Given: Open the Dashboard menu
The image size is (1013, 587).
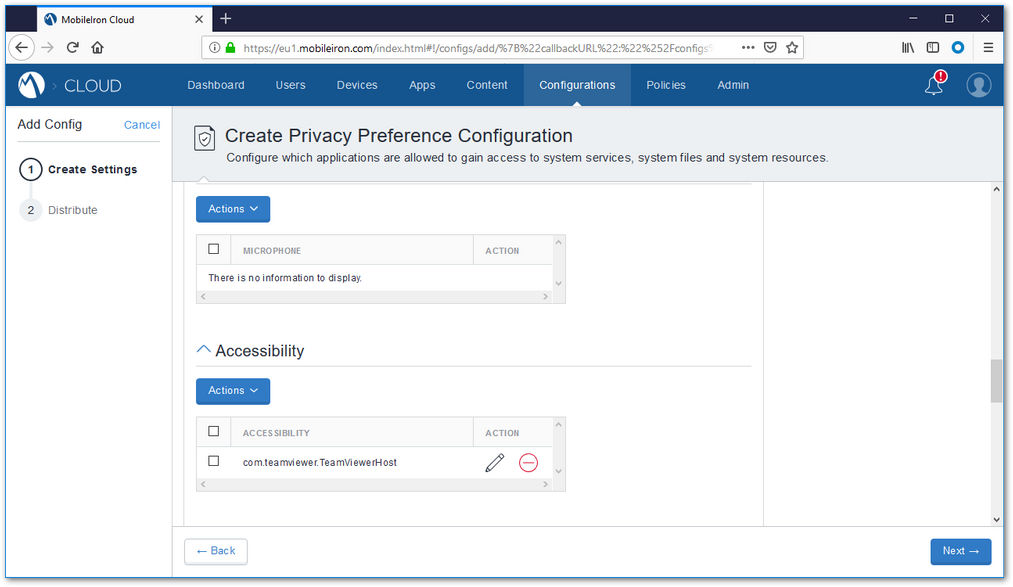Looking at the screenshot, I should tap(216, 85).
